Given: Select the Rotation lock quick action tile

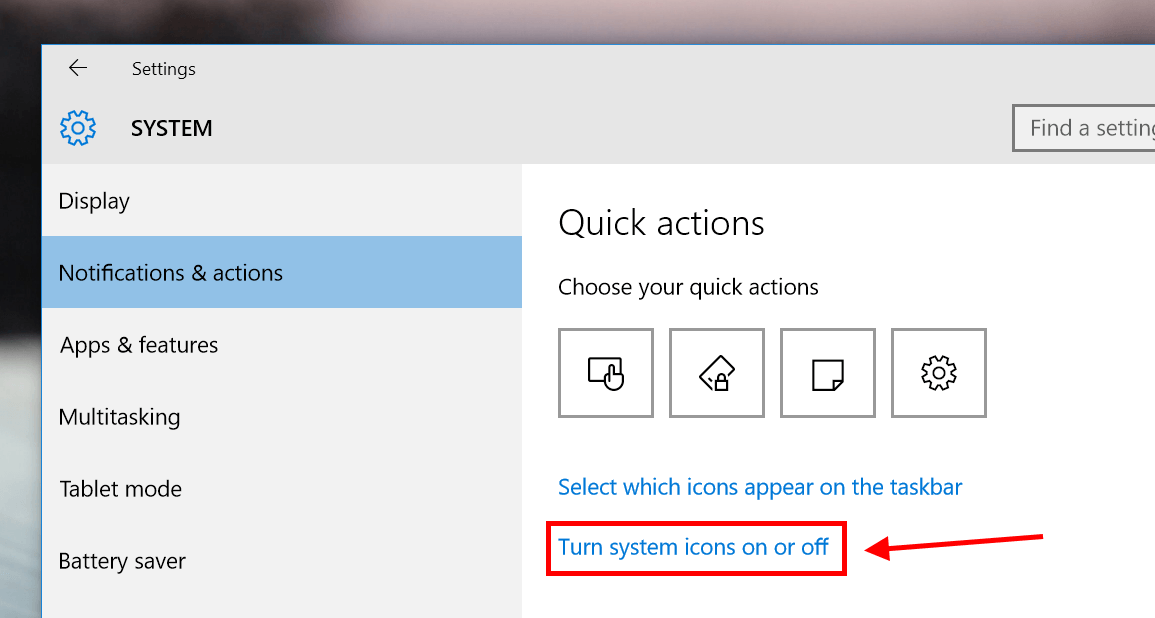Looking at the screenshot, I should click(x=717, y=373).
